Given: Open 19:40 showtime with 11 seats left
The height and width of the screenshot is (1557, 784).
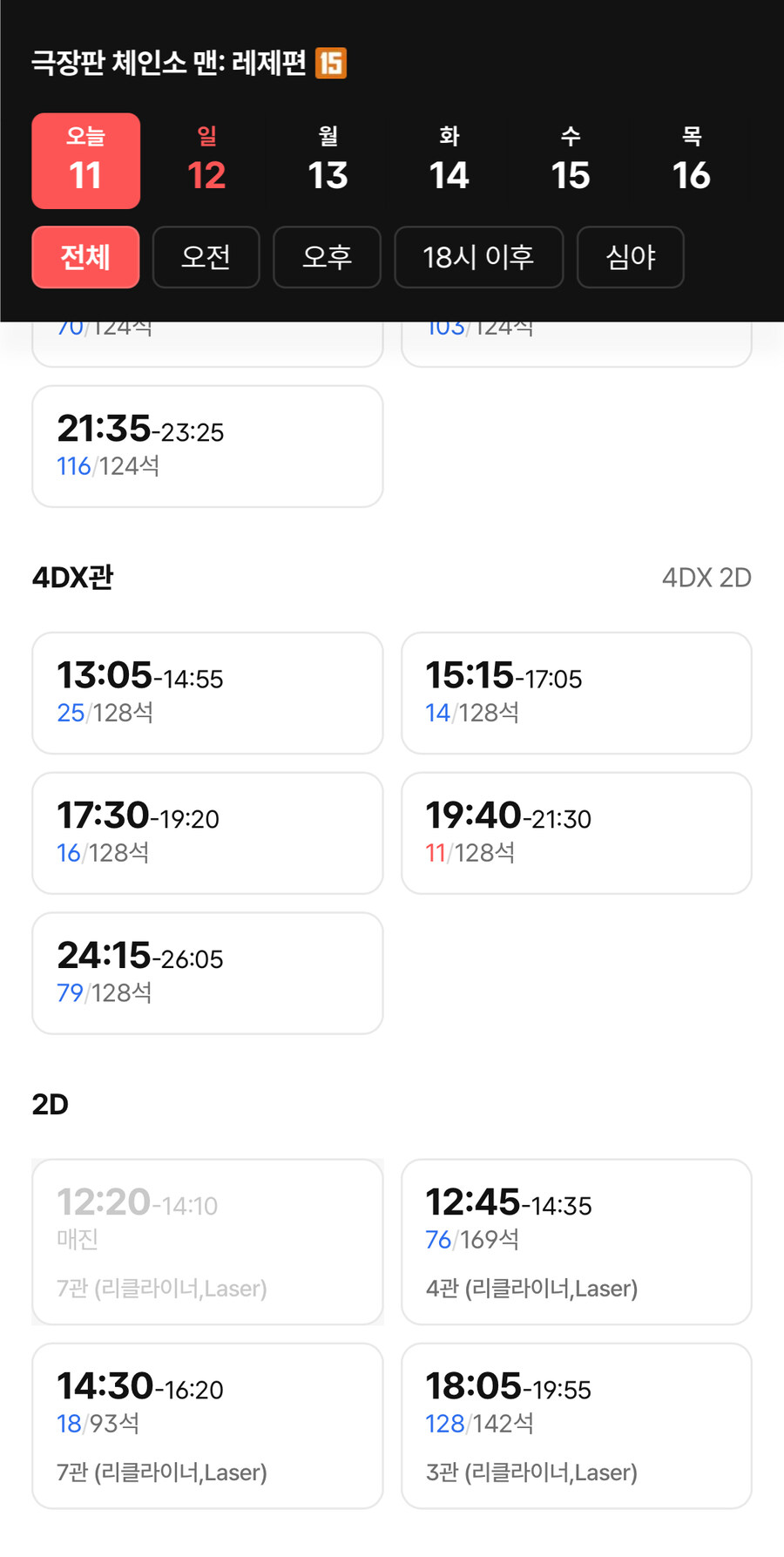Looking at the screenshot, I should point(576,833).
